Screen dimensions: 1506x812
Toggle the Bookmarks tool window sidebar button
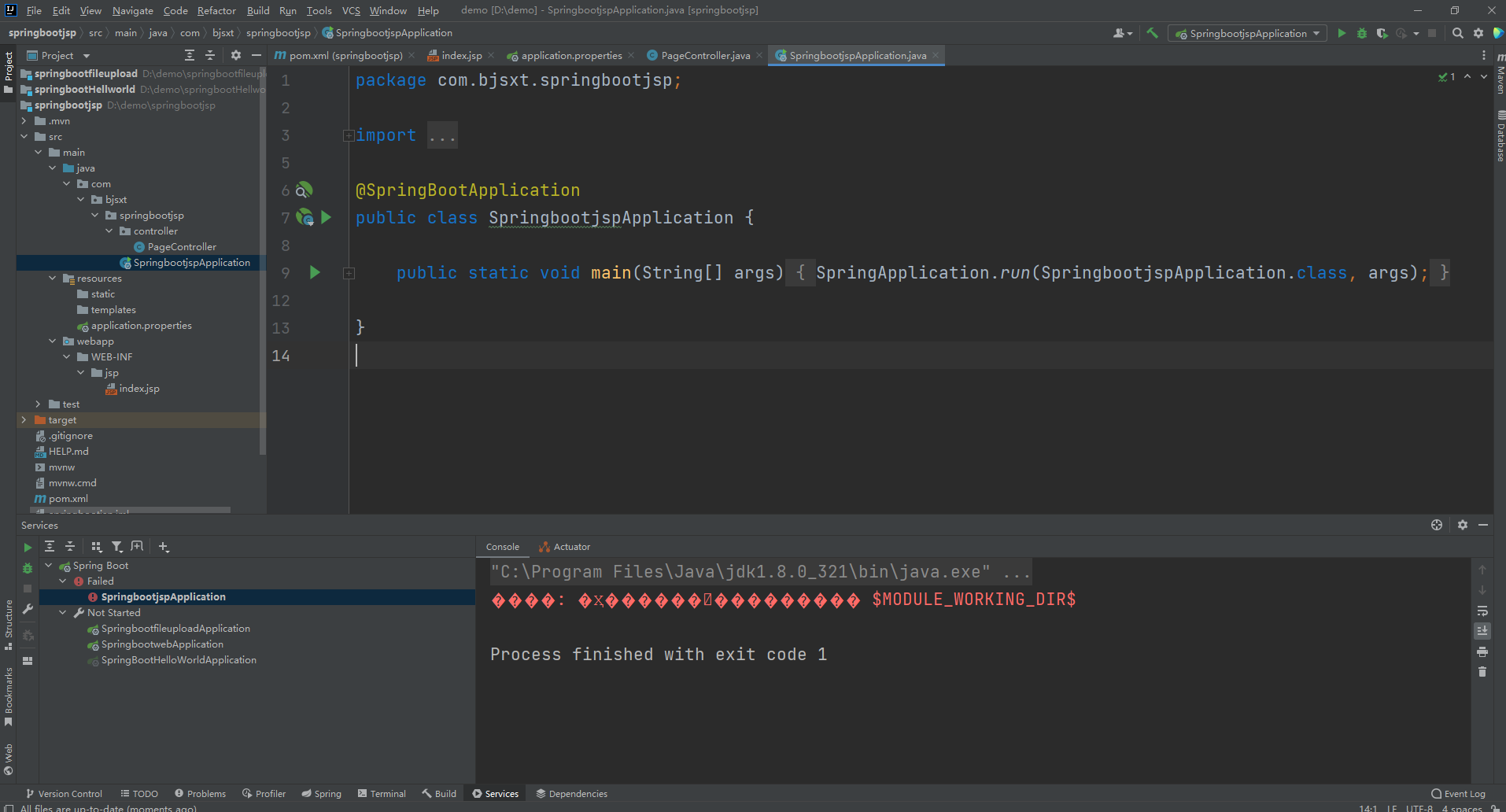[x=9, y=697]
